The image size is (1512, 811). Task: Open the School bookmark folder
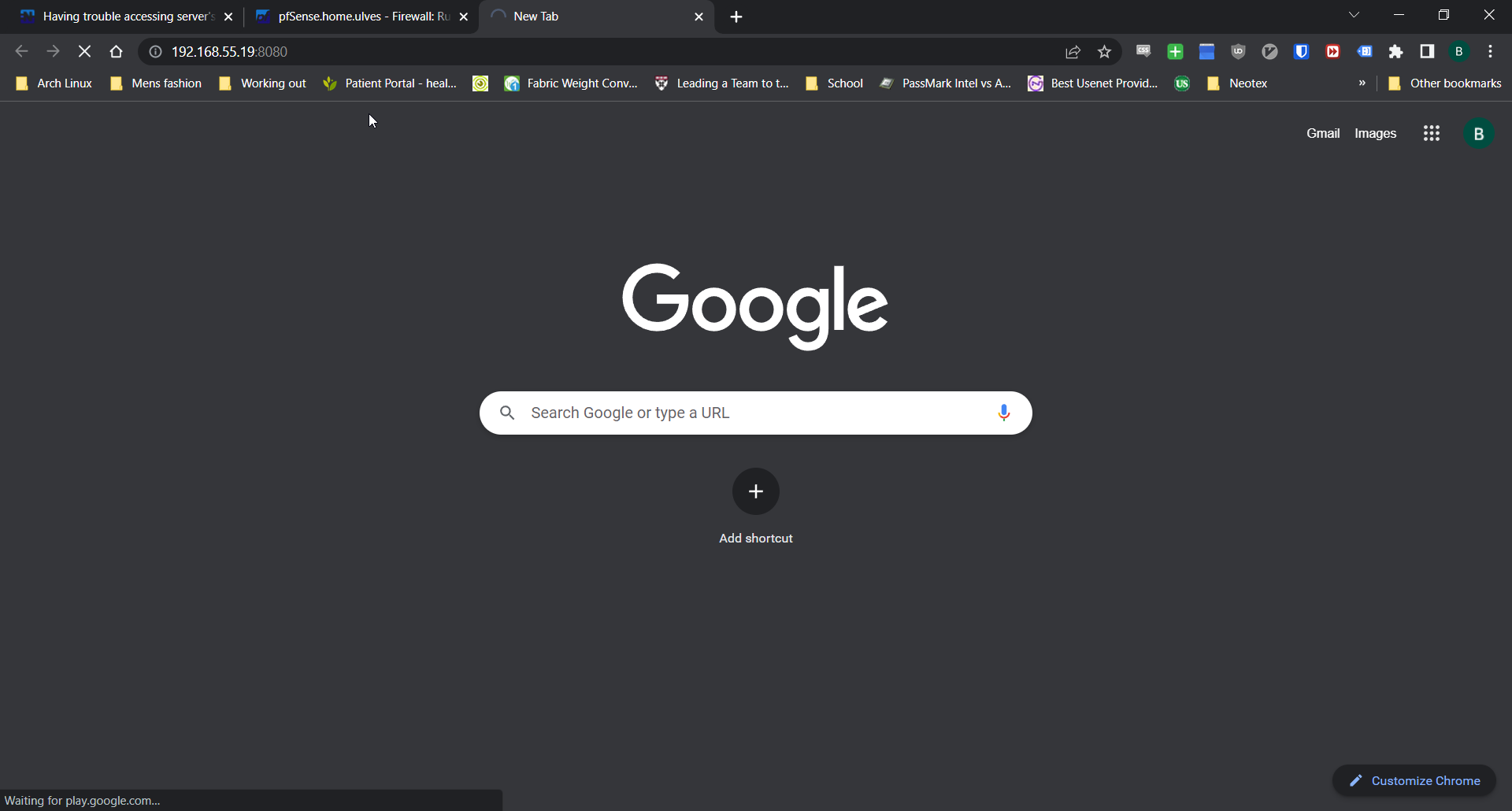coord(835,83)
